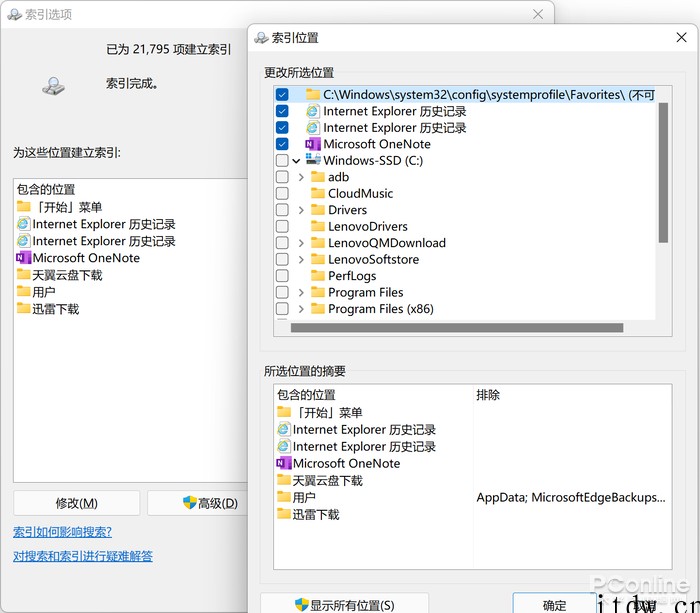
Task: Check the adb folder checkbox
Action: [x=282, y=177]
